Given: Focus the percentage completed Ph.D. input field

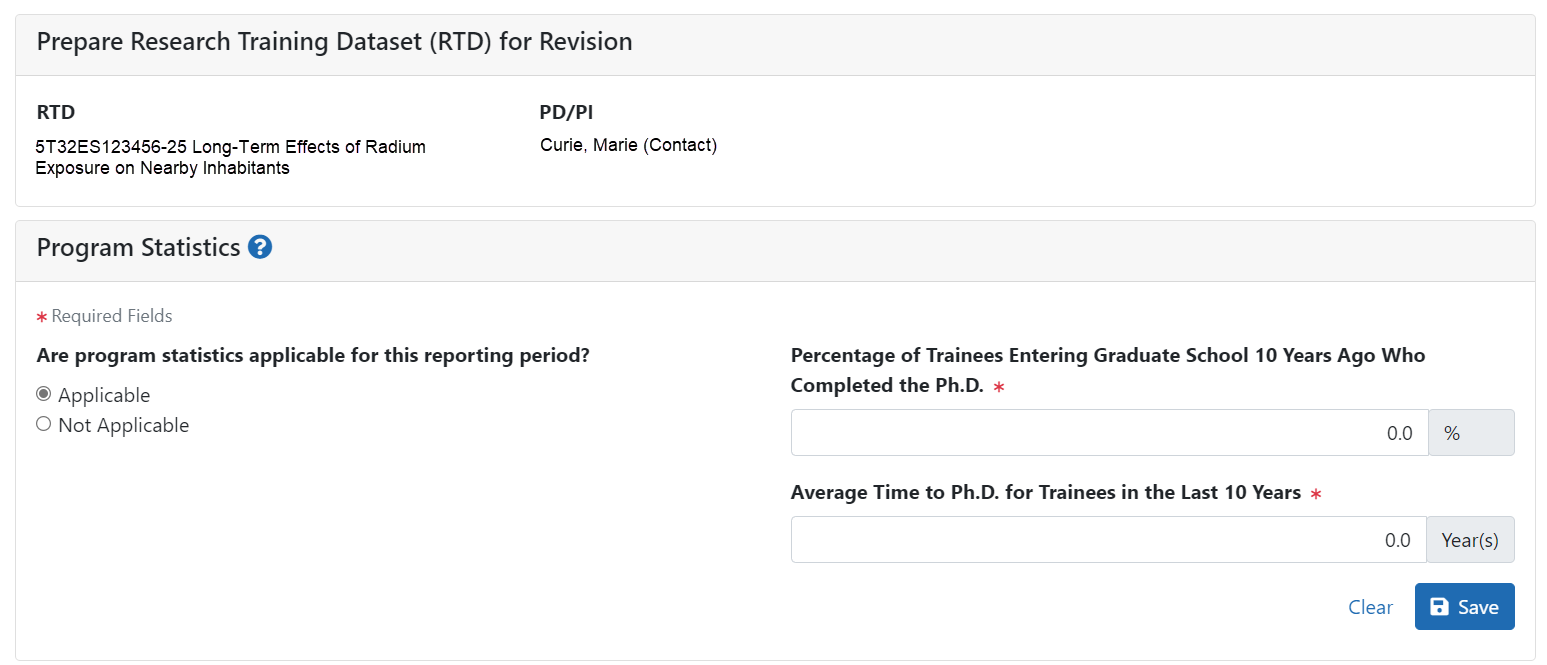Looking at the screenshot, I should [x=1109, y=433].
